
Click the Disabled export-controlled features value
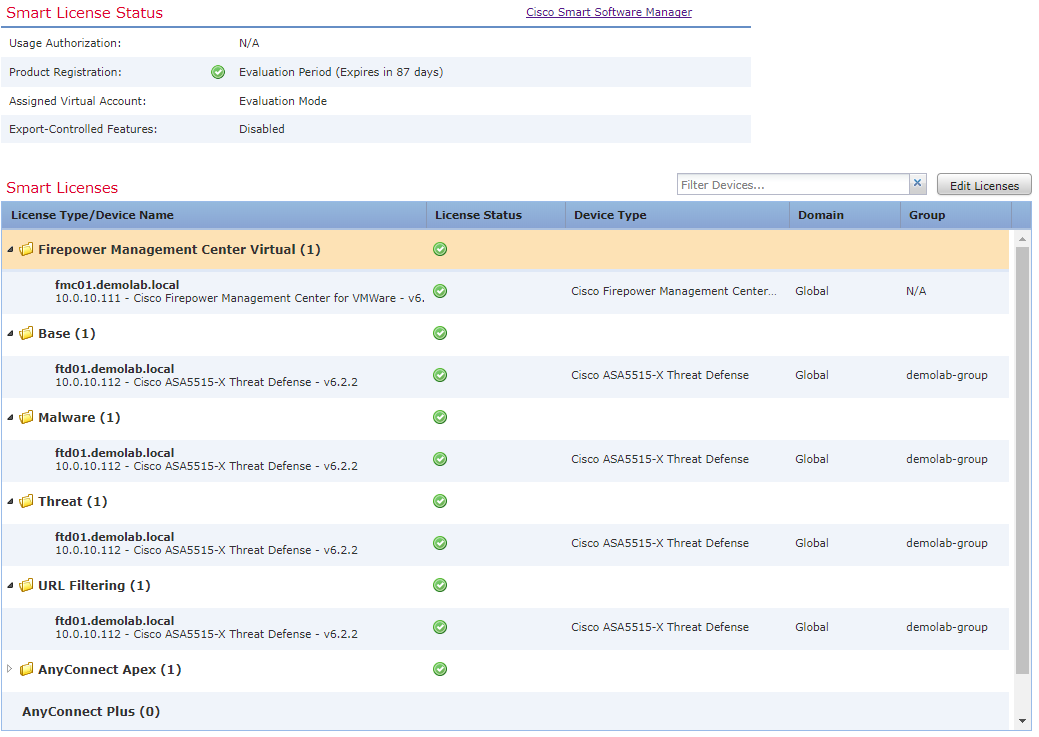pos(262,129)
